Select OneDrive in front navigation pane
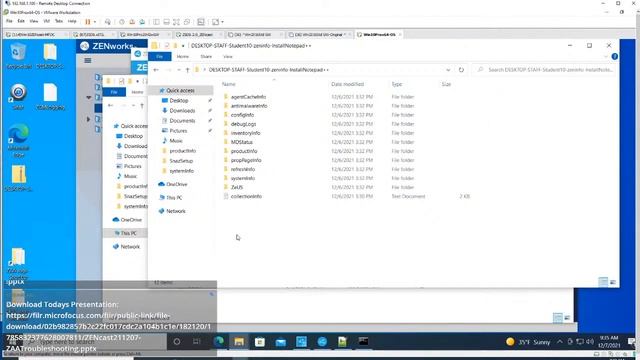The image size is (640, 360). (176, 184)
